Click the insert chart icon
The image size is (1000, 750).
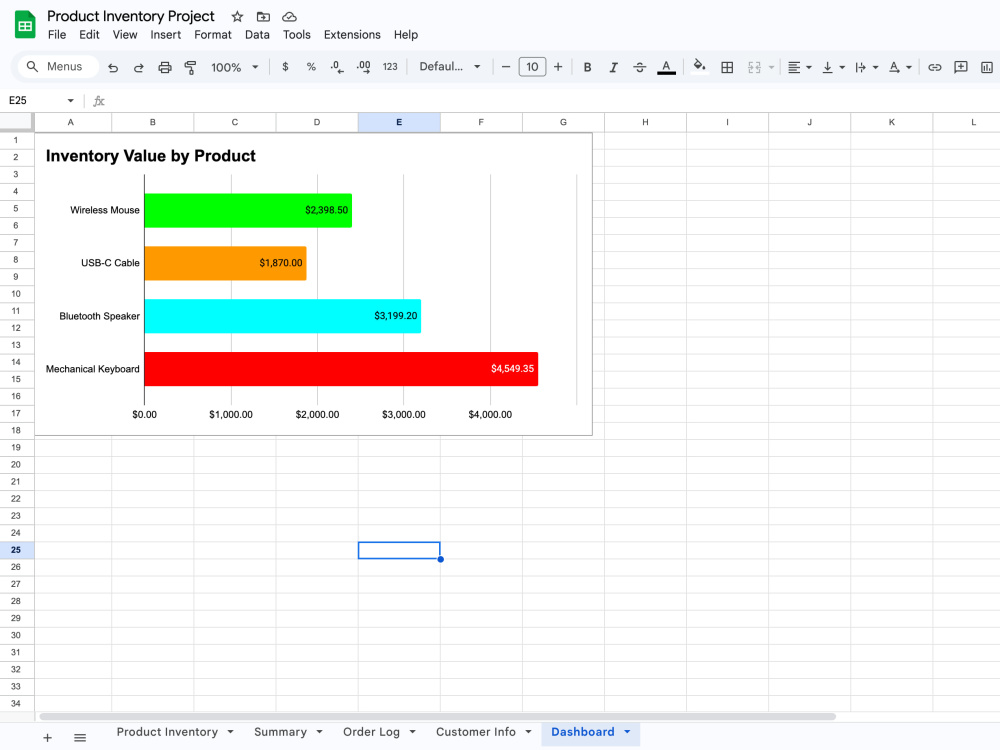click(x=987, y=67)
